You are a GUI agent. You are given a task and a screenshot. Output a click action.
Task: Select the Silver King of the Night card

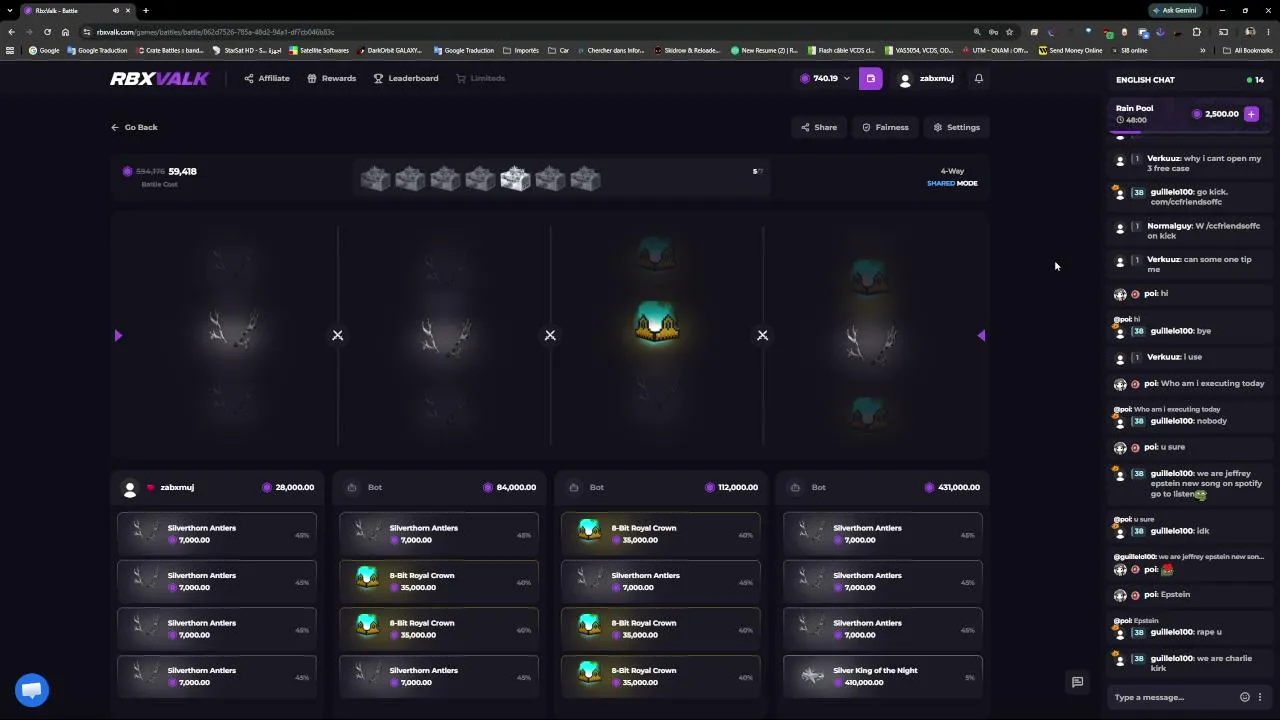click(883, 677)
